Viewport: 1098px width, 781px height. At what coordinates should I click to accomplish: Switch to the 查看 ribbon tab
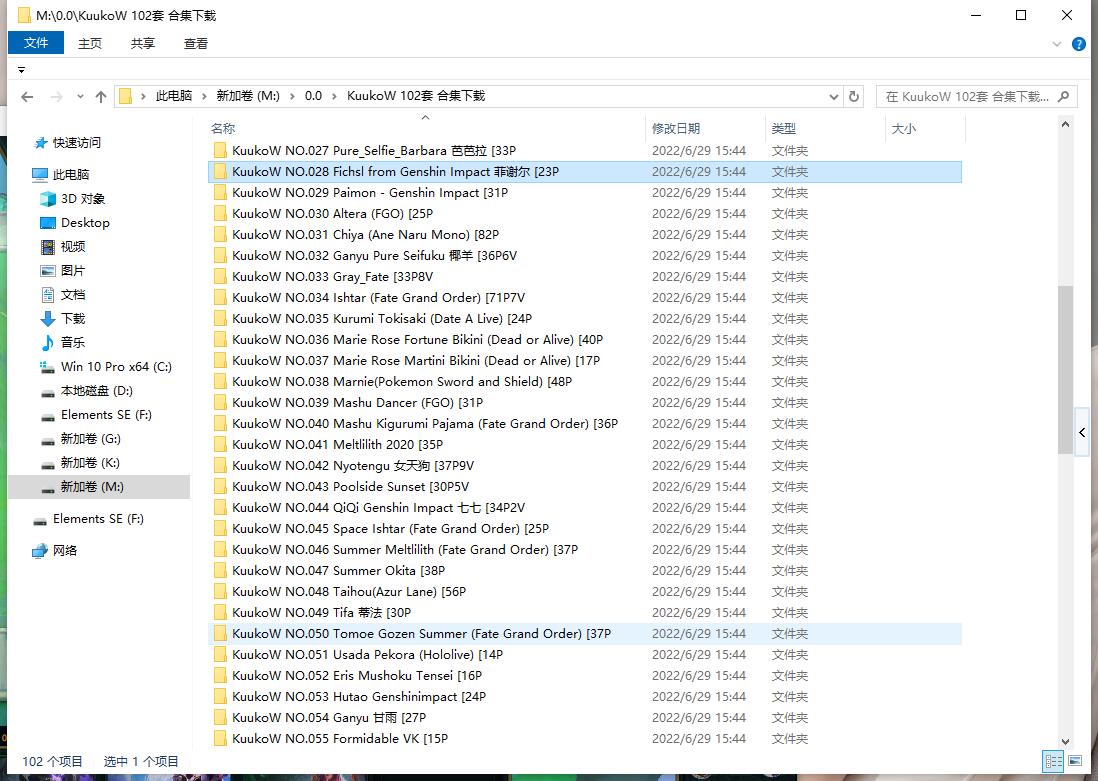pos(196,43)
